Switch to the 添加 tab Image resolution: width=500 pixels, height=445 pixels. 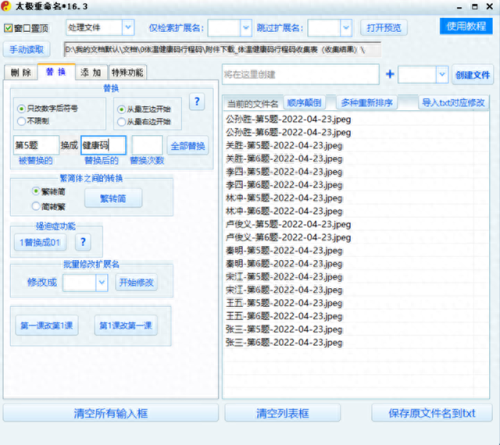click(x=91, y=72)
